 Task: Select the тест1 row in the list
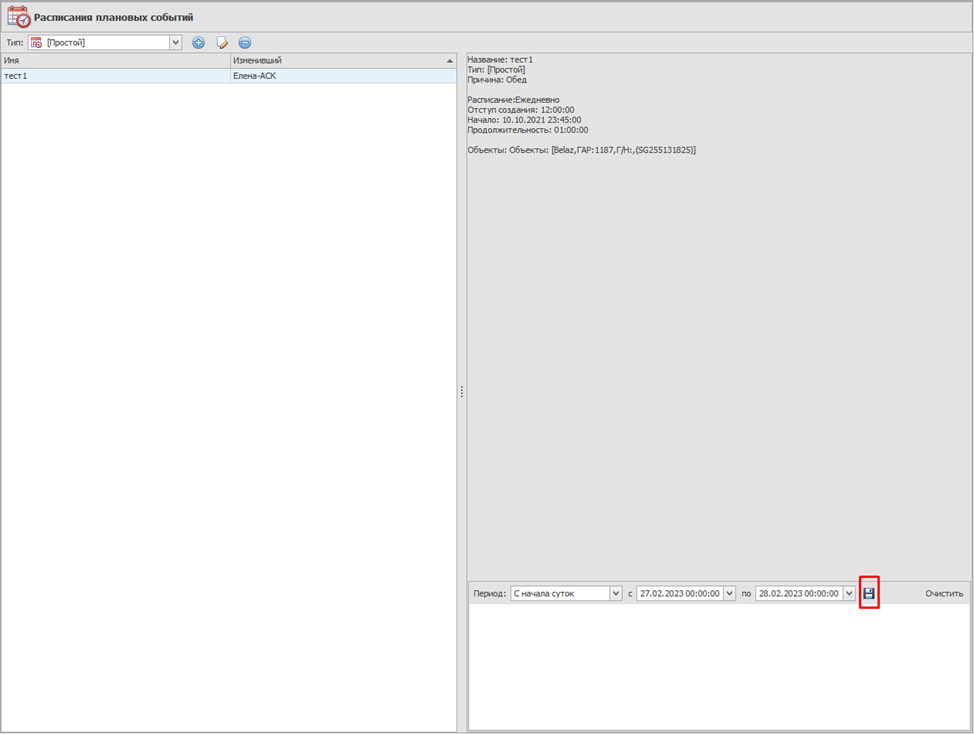coord(115,76)
